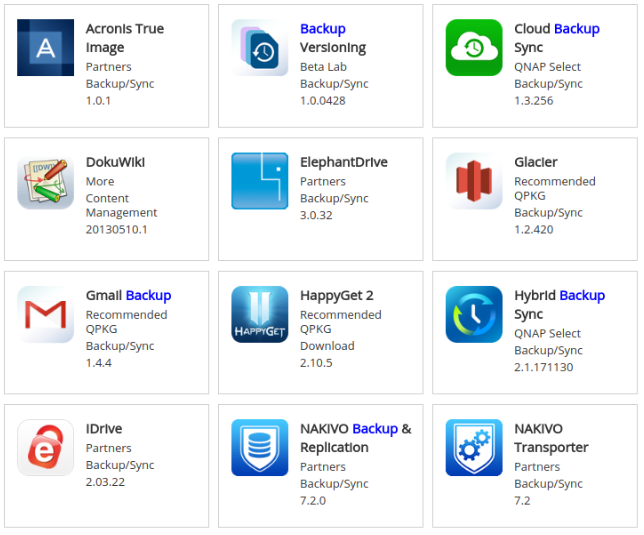Click Glacier version 1.2.420
The image size is (644, 535).
click(534, 230)
